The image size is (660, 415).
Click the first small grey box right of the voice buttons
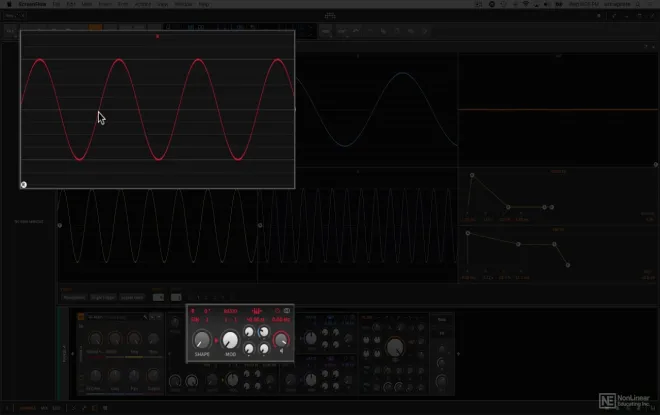point(158,298)
